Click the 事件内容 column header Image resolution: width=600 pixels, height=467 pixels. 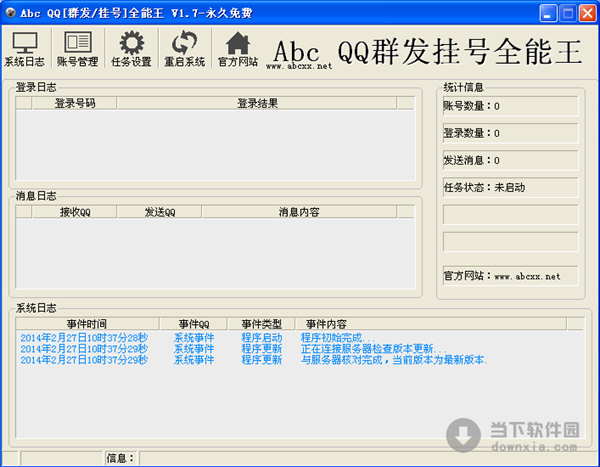pyautogui.click(x=431, y=324)
